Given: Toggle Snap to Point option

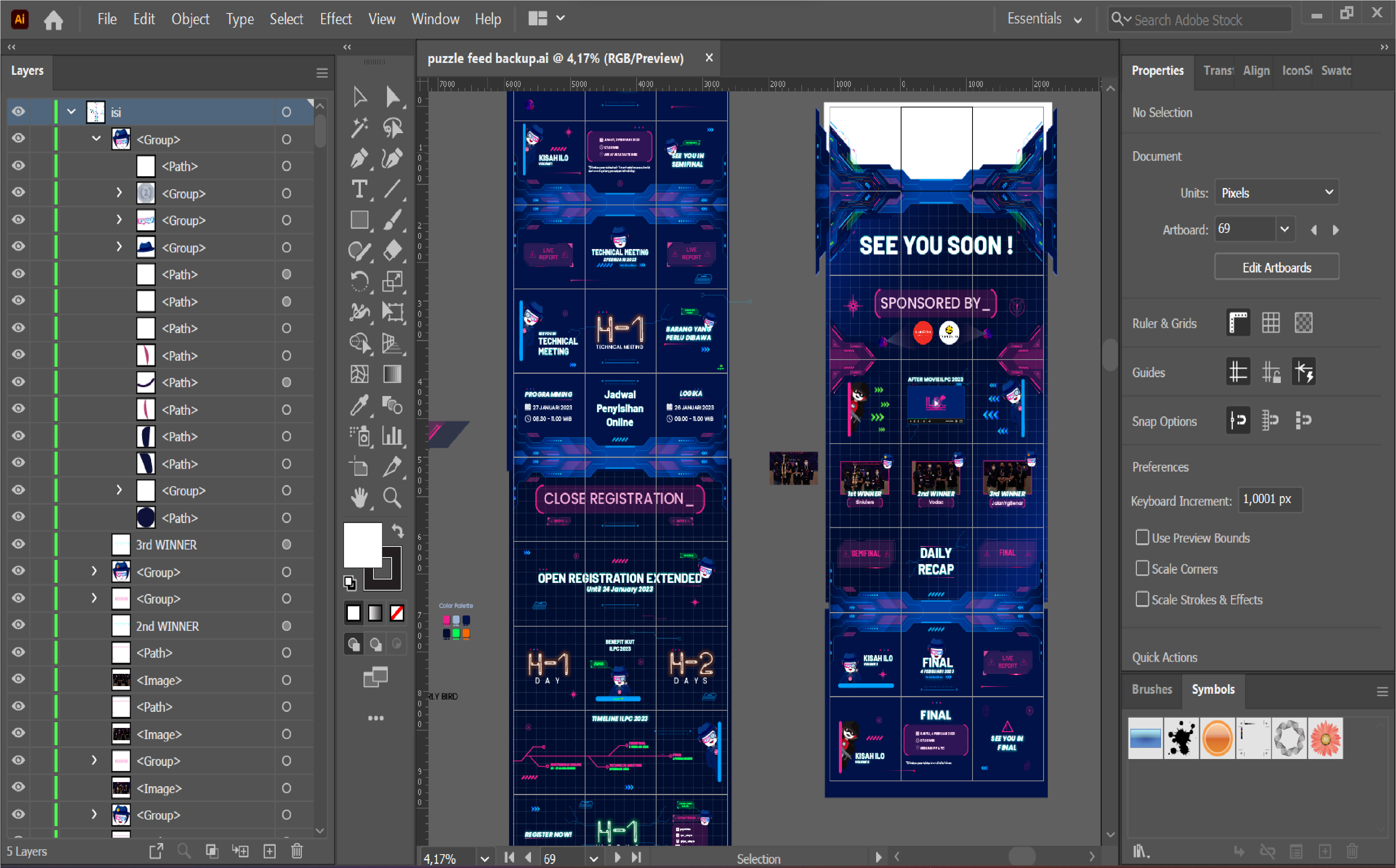Looking at the screenshot, I should click(1237, 421).
